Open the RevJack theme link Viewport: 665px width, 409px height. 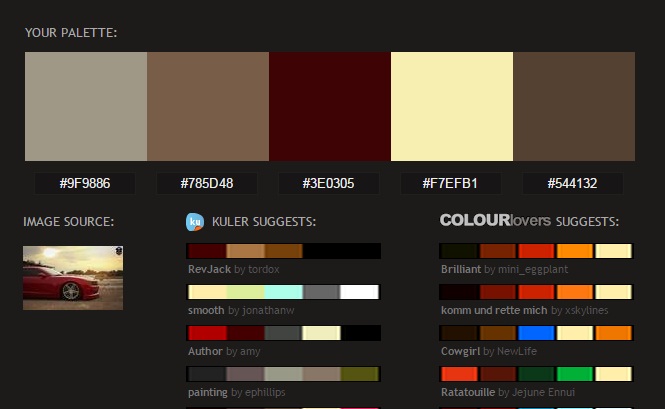point(210,269)
